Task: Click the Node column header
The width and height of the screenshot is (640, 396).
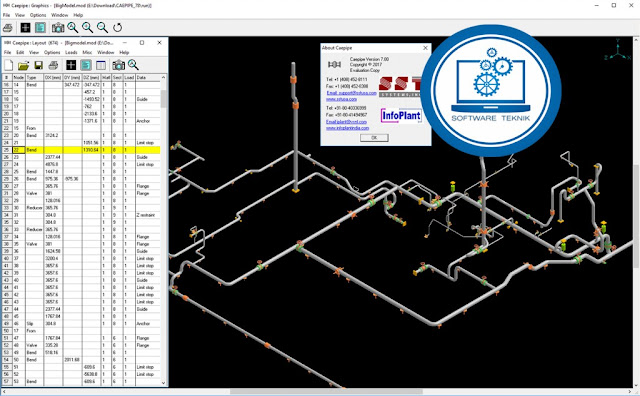Action: pyautogui.click(x=19, y=78)
